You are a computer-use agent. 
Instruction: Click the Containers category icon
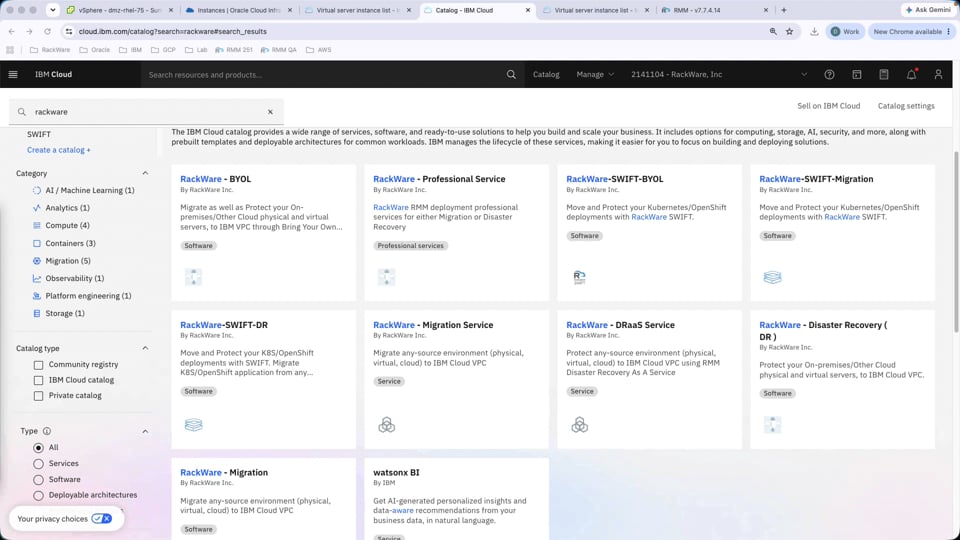point(37,243)
